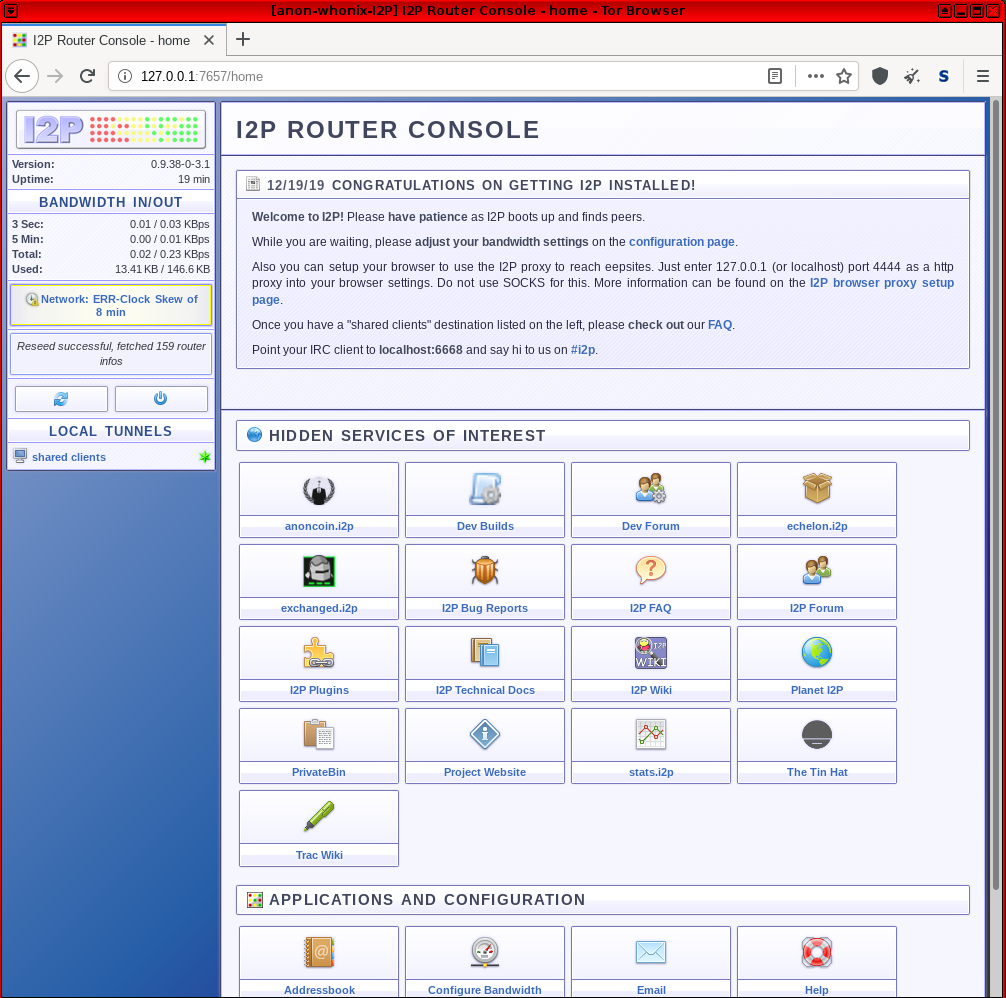Open the shared clients tunnel link

[x=69, y=457]
